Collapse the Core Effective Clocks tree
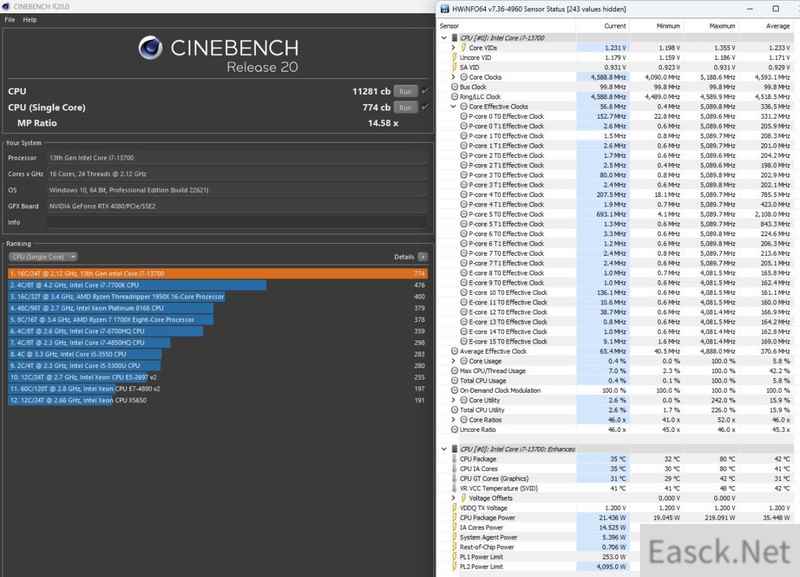The width and height of the screenshot is (800, 577). click(453, 107)
